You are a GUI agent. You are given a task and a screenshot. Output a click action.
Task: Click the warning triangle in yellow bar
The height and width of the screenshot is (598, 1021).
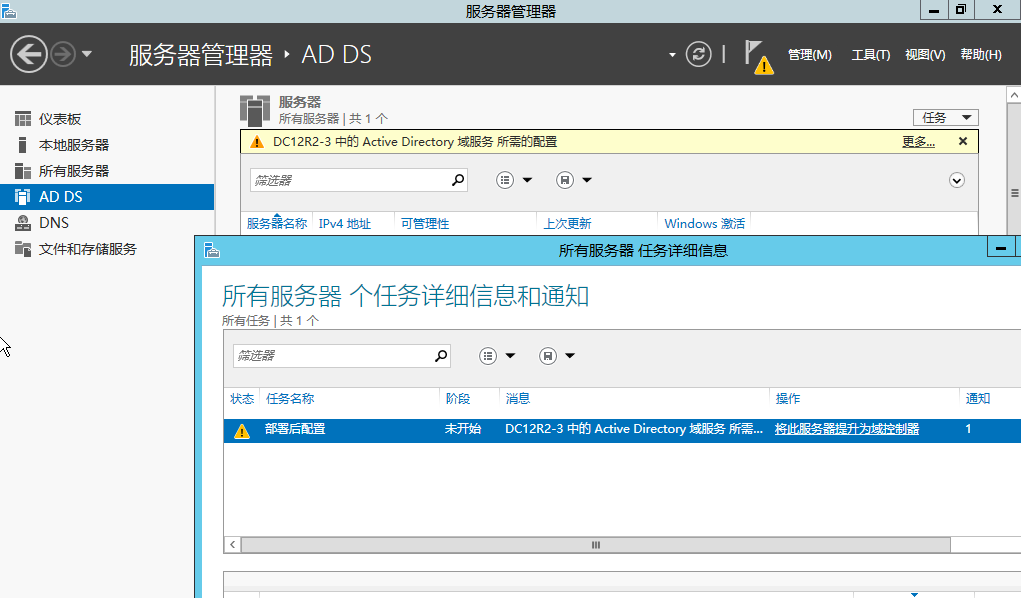click(257, 142)
